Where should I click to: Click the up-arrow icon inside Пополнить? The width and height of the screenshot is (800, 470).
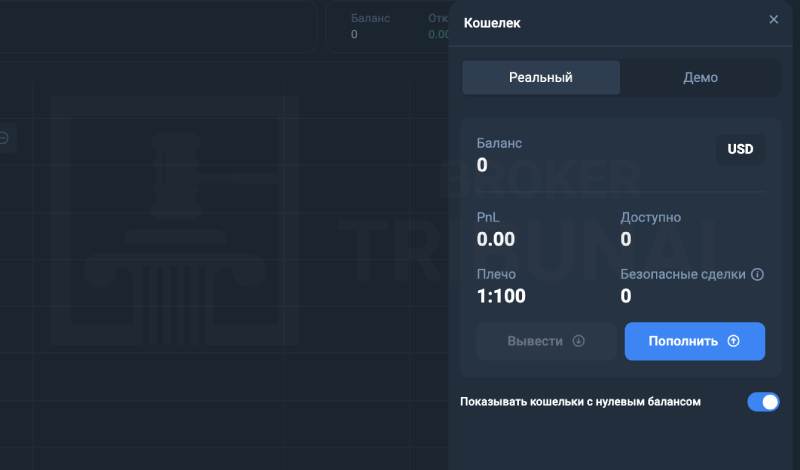point(733,341)
